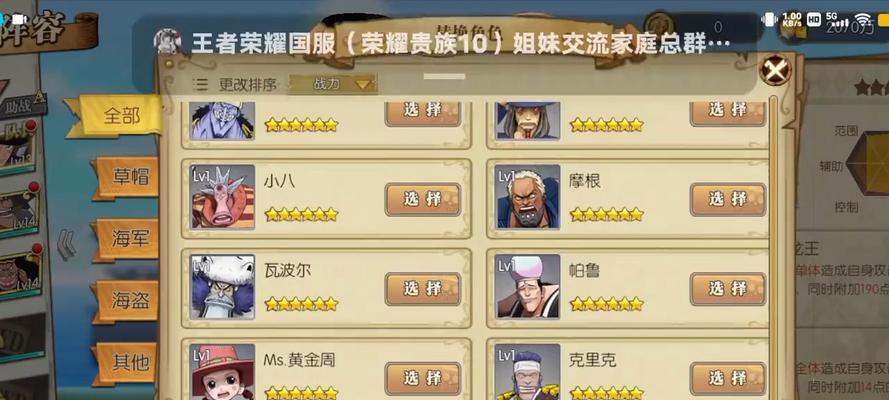
Task: Choose 帕鲁 with its 选择 button
Action: [x=728, y=288]
